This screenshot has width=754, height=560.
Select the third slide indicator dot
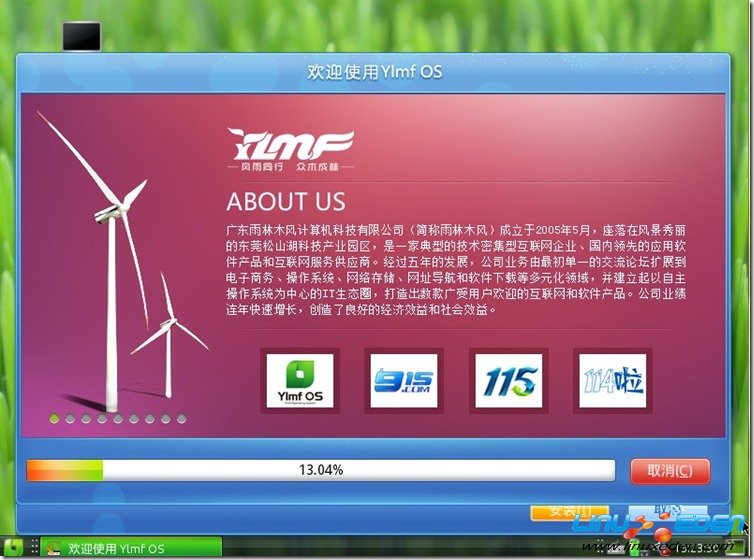[x=86, y=419]
